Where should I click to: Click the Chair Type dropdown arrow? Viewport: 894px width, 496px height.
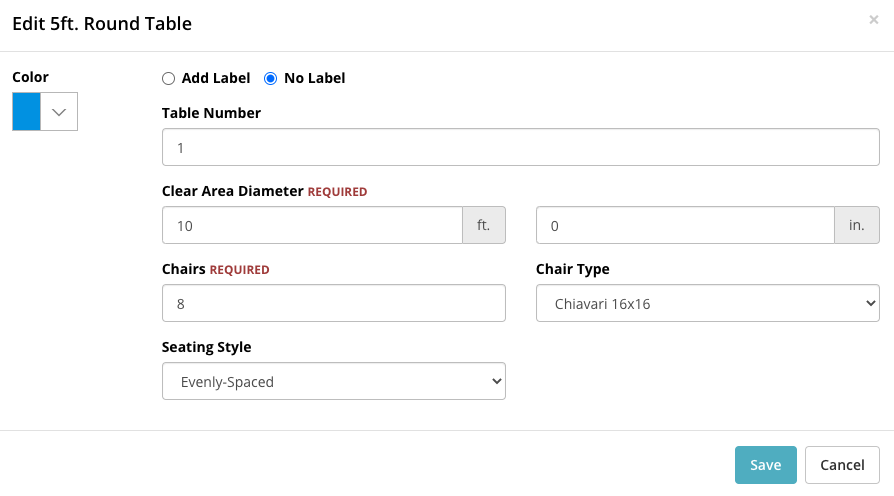[x=870, y=303]
